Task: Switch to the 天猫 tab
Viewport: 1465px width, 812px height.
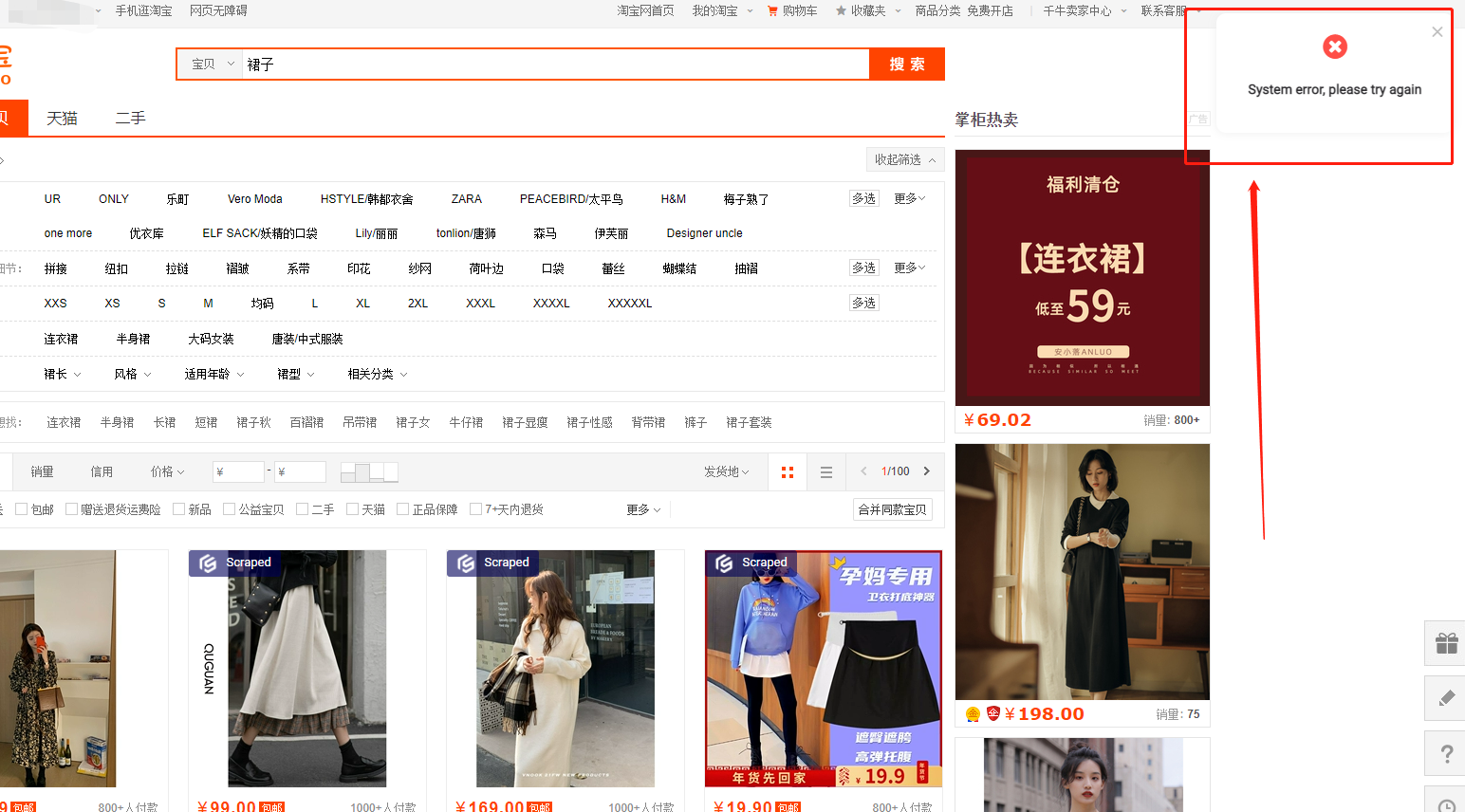Action: [x=62, y=118]
